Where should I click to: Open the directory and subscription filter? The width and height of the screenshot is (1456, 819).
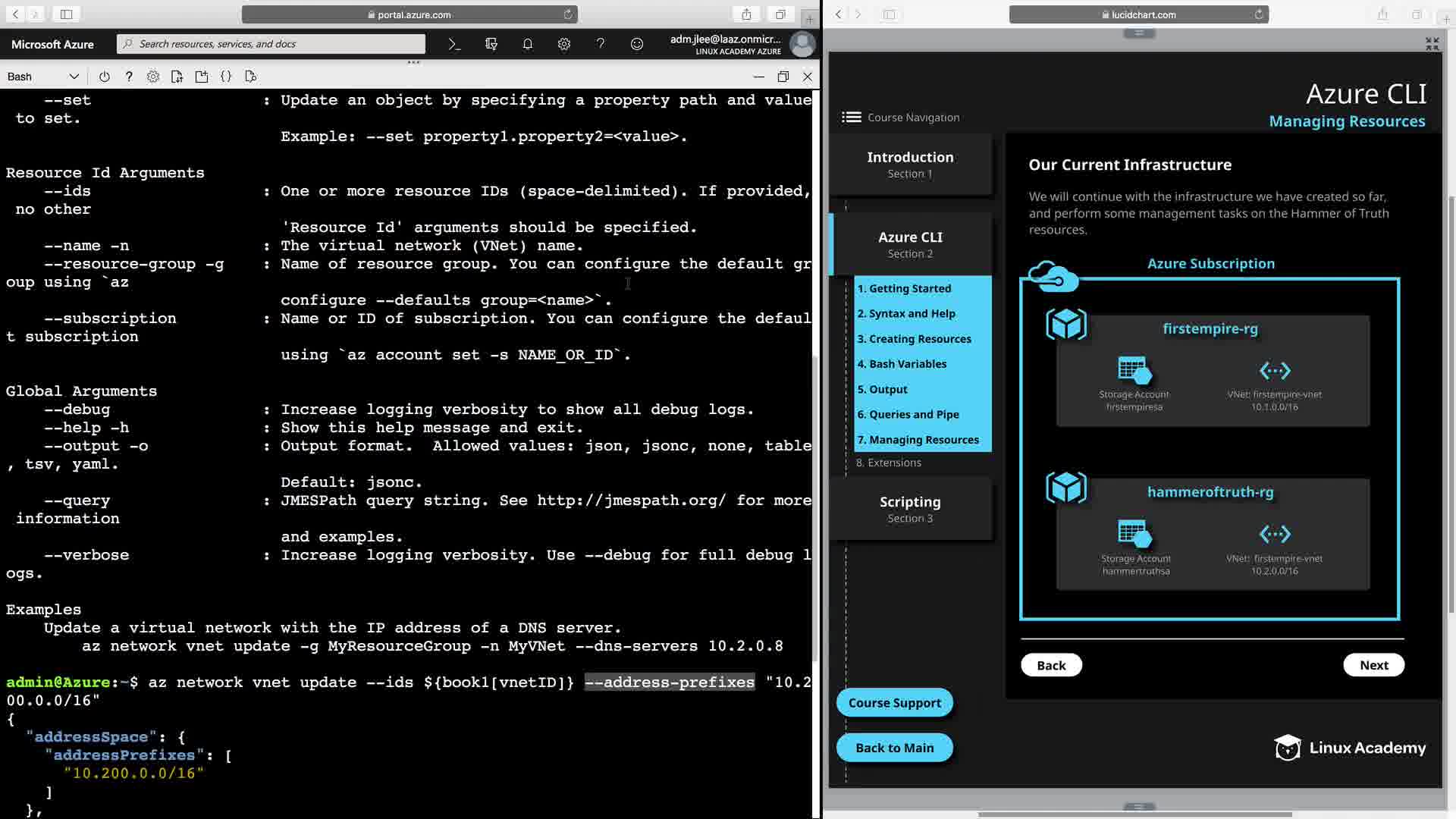pos(491,44)
